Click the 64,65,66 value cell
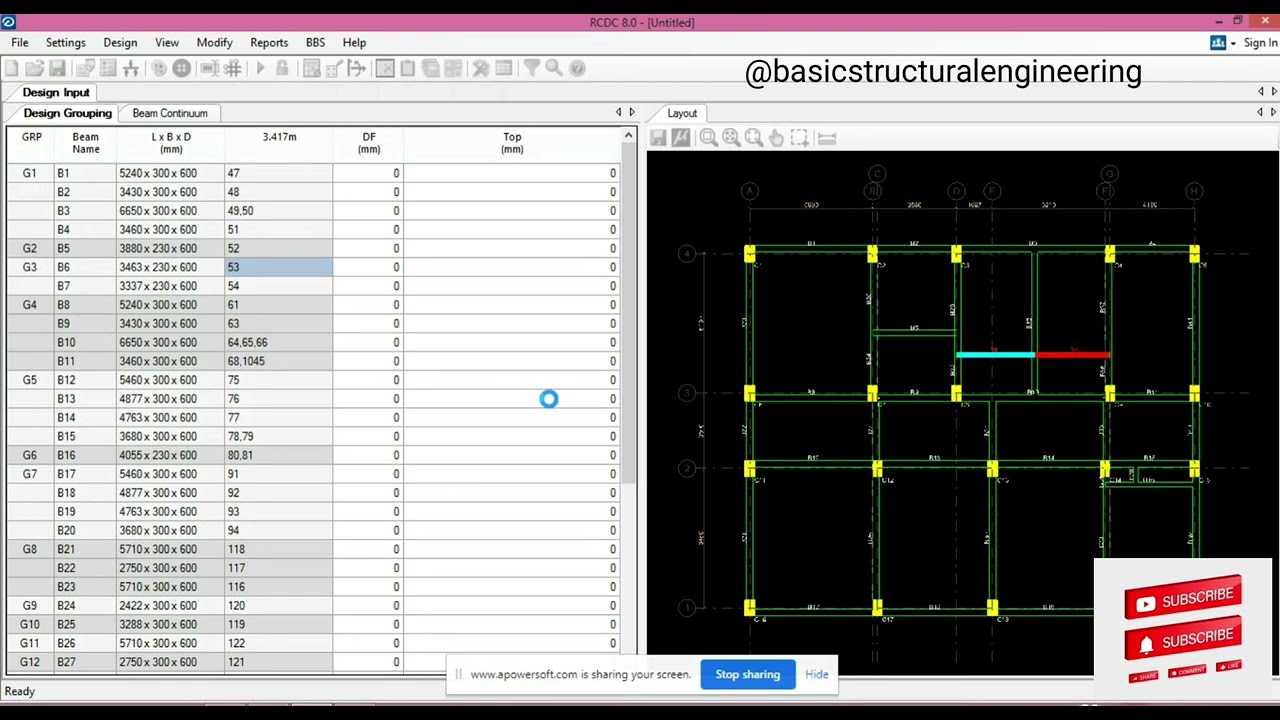 pos(279,342)
